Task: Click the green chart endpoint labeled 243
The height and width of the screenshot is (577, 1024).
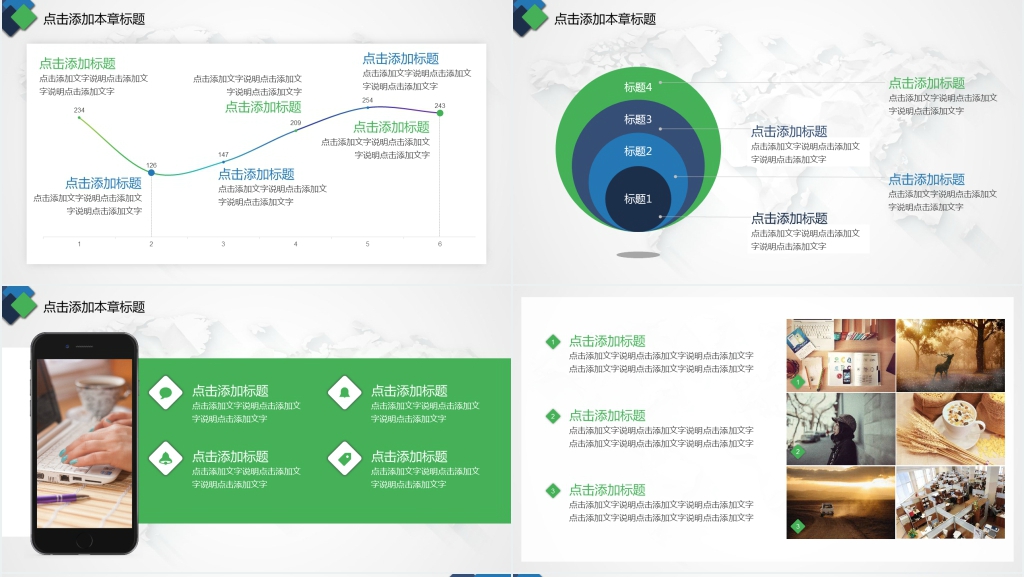Action: tap(440, 113)
